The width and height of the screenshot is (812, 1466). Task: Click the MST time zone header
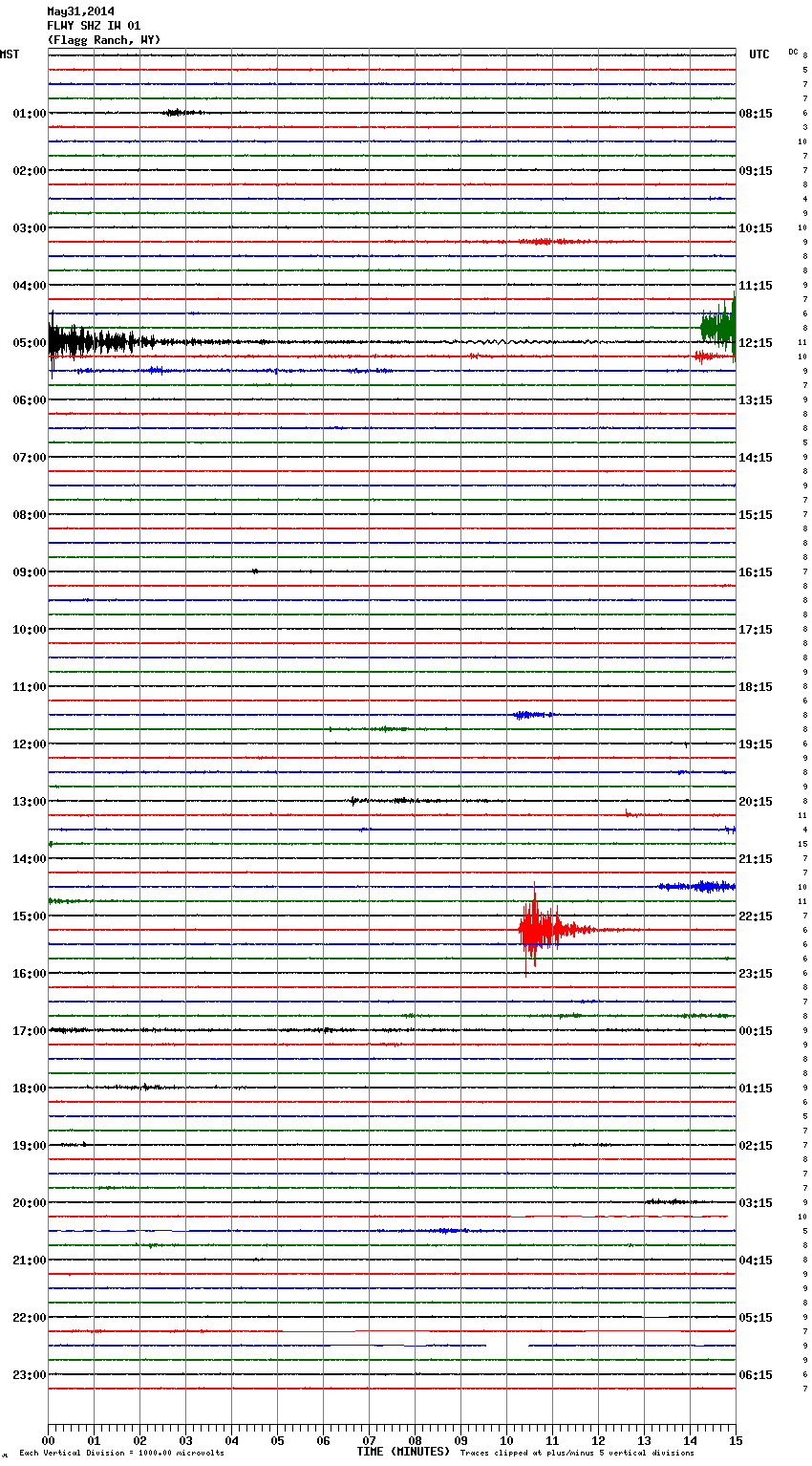[x=10, y=54]
